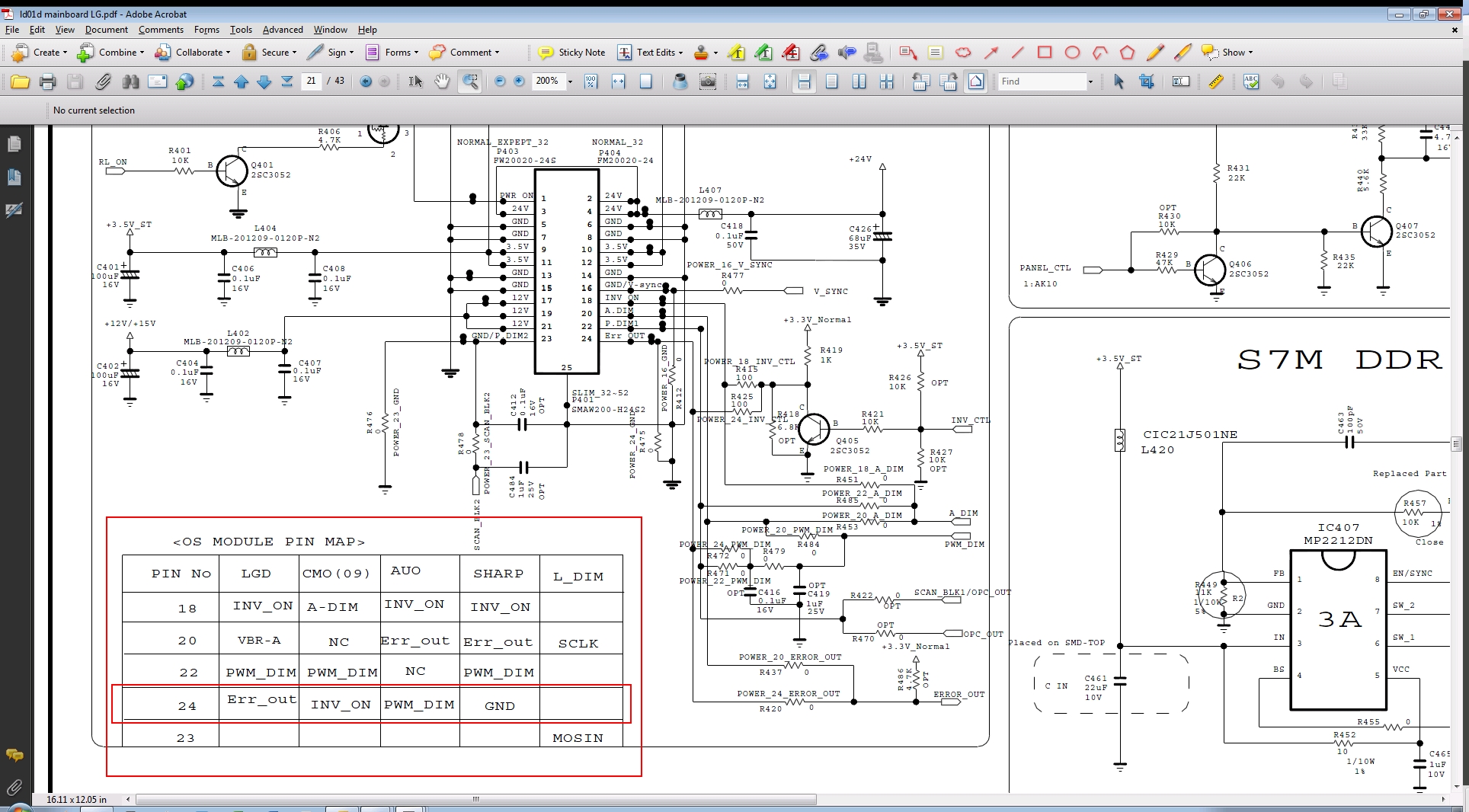The height and width of the screenshot is (812, 1469).
Task: Enable Single Page Continuous view
Action: (804, 82)
